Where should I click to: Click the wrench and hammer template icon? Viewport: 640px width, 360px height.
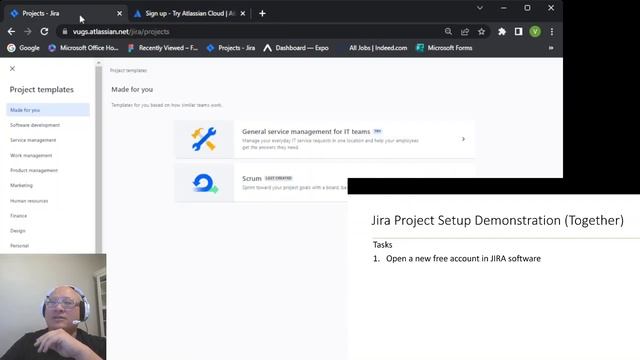coord(204,139)
